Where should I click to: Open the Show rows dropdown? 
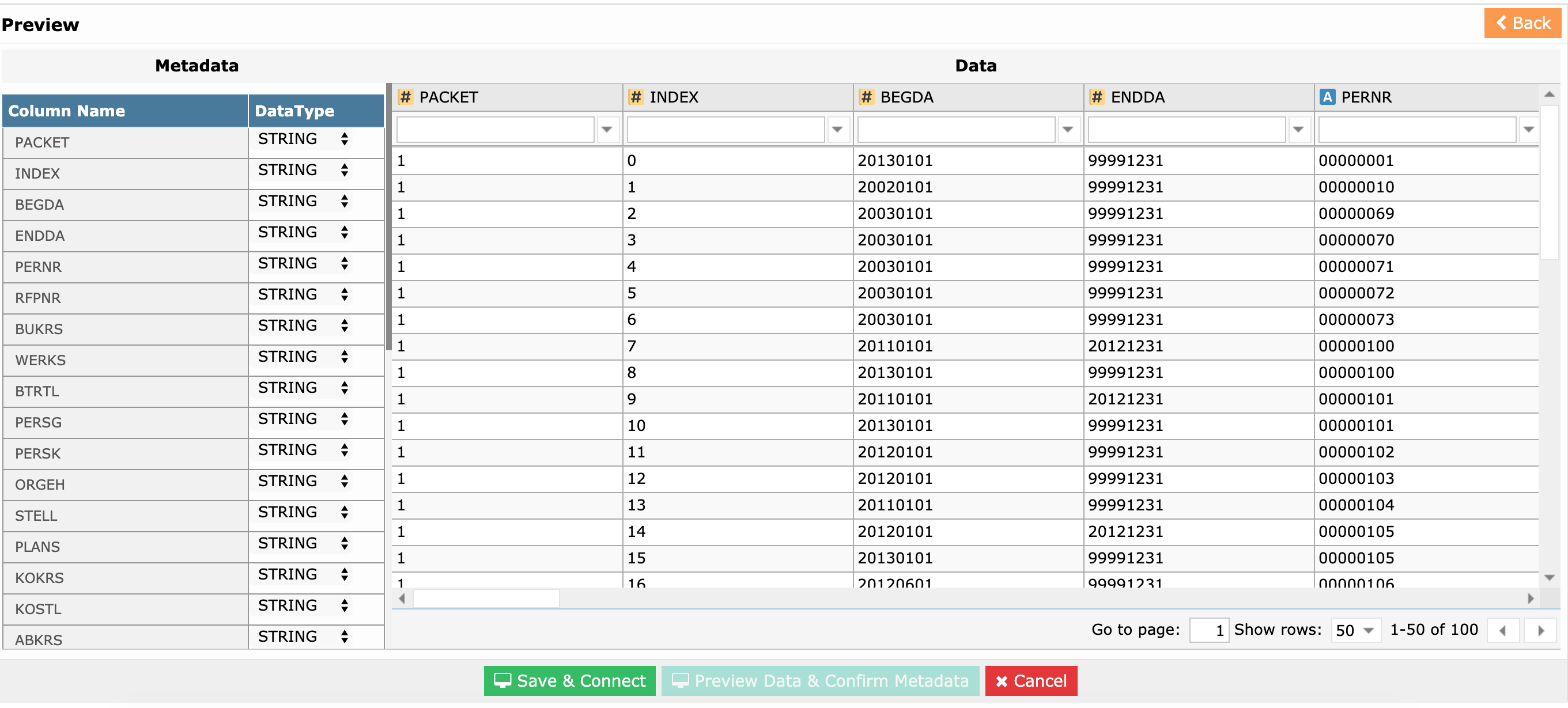(x=1355, y=630)
